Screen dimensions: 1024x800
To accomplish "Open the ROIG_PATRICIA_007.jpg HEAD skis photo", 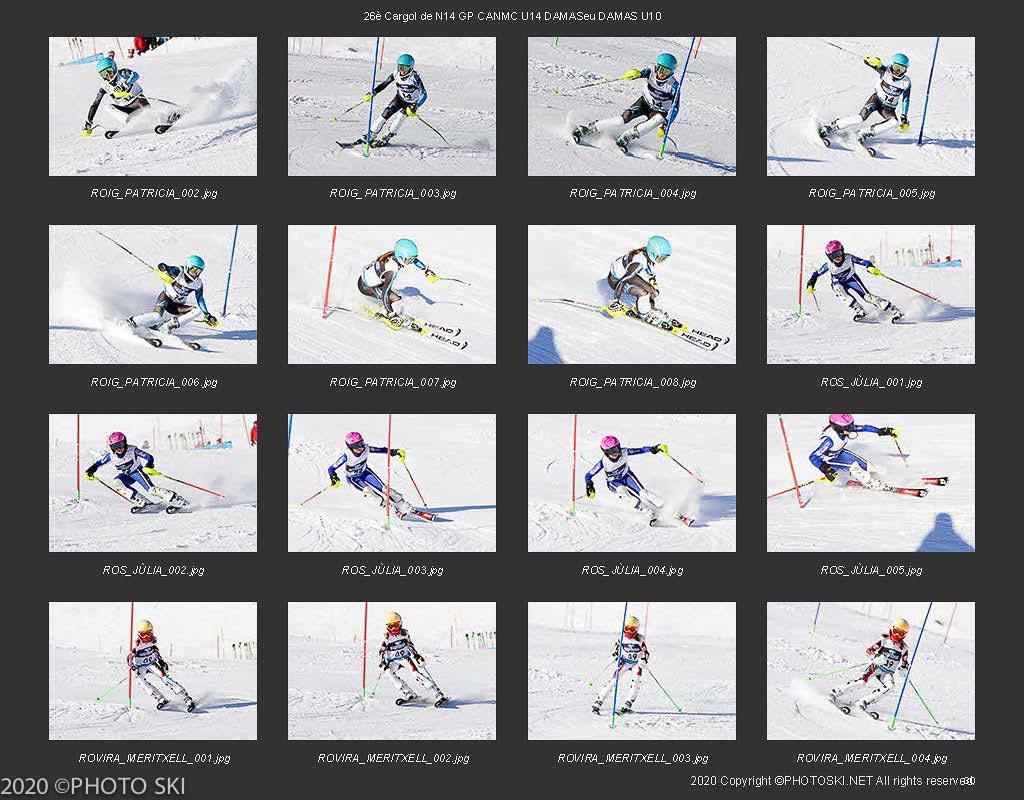I will point(392,295).
